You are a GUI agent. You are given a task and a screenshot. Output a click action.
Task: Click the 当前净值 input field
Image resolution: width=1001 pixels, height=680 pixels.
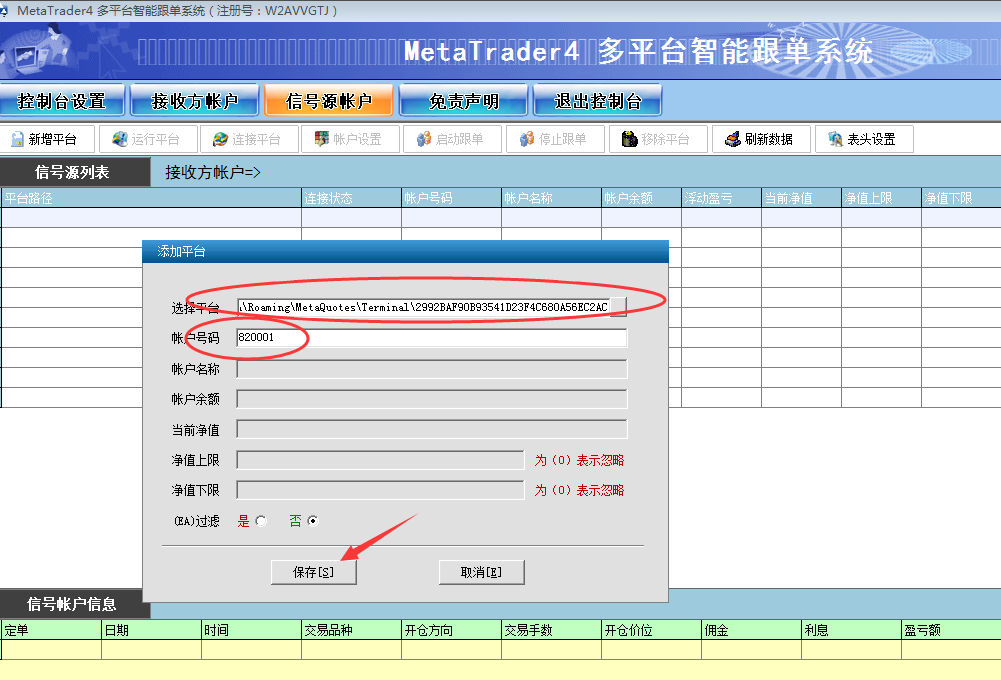(x=432, y=430)
